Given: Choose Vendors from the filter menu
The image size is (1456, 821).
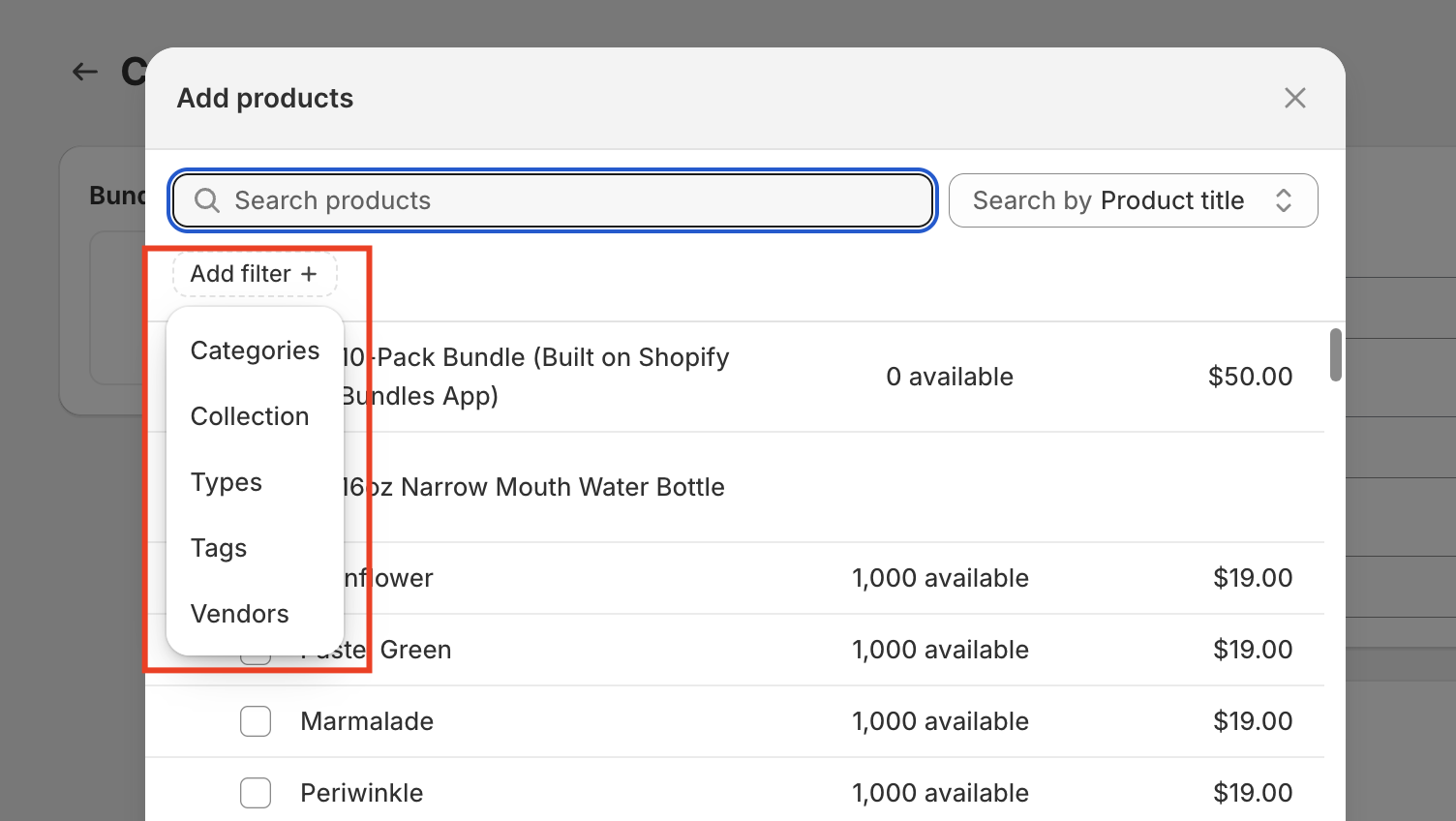Looking at the screenshot, I should 240,614.
